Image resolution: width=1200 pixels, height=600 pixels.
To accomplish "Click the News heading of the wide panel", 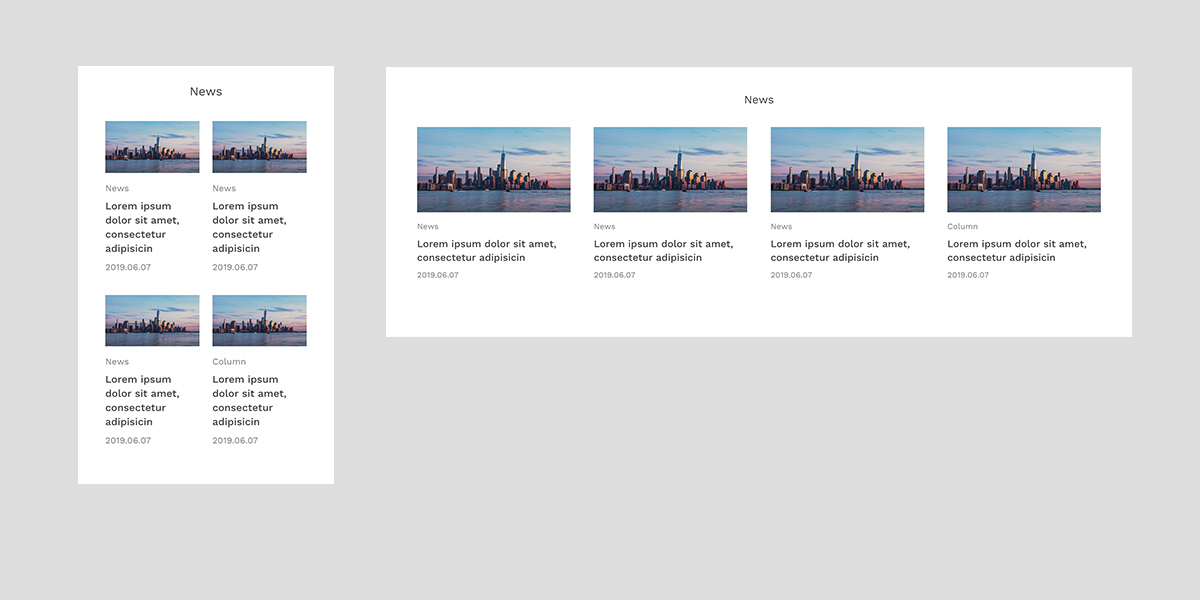I will 759,100.
